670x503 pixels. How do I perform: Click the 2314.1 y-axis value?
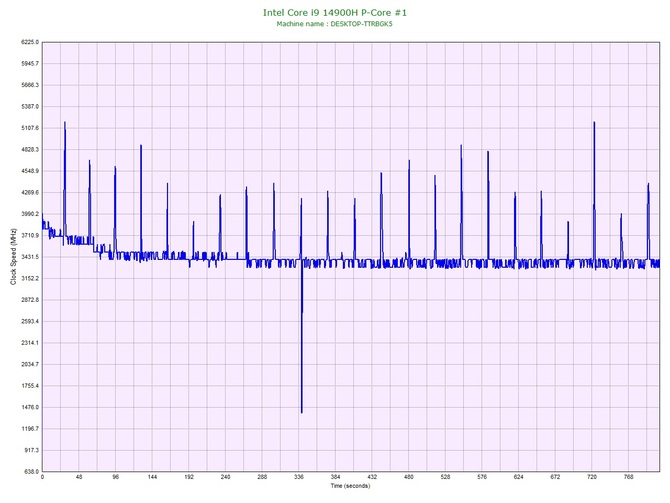click(30, 343)
